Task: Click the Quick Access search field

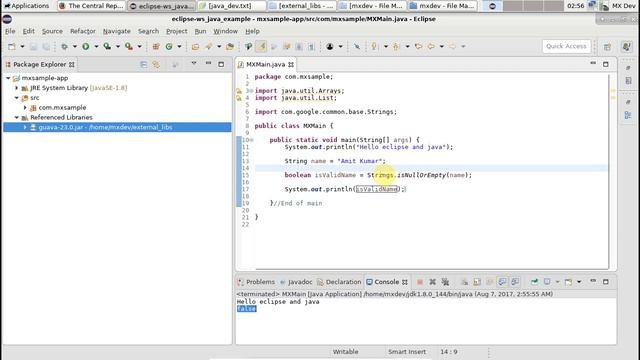Action: click(x=567, y=46)
